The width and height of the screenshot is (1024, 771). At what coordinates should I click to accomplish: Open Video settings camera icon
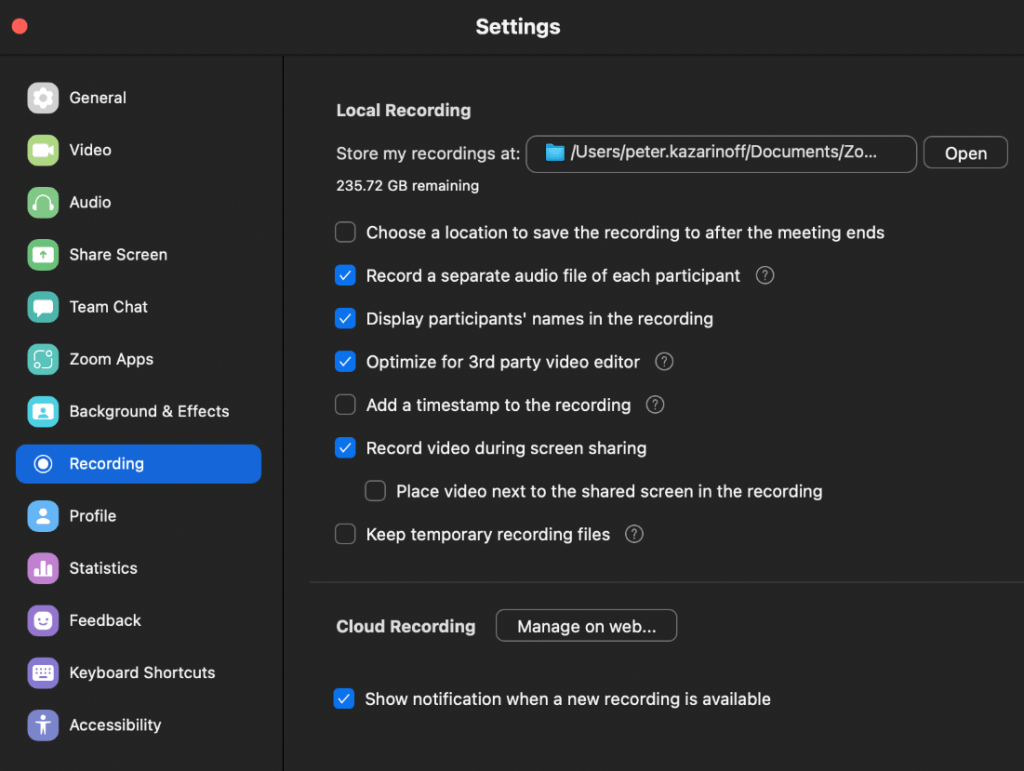(43, 150)
